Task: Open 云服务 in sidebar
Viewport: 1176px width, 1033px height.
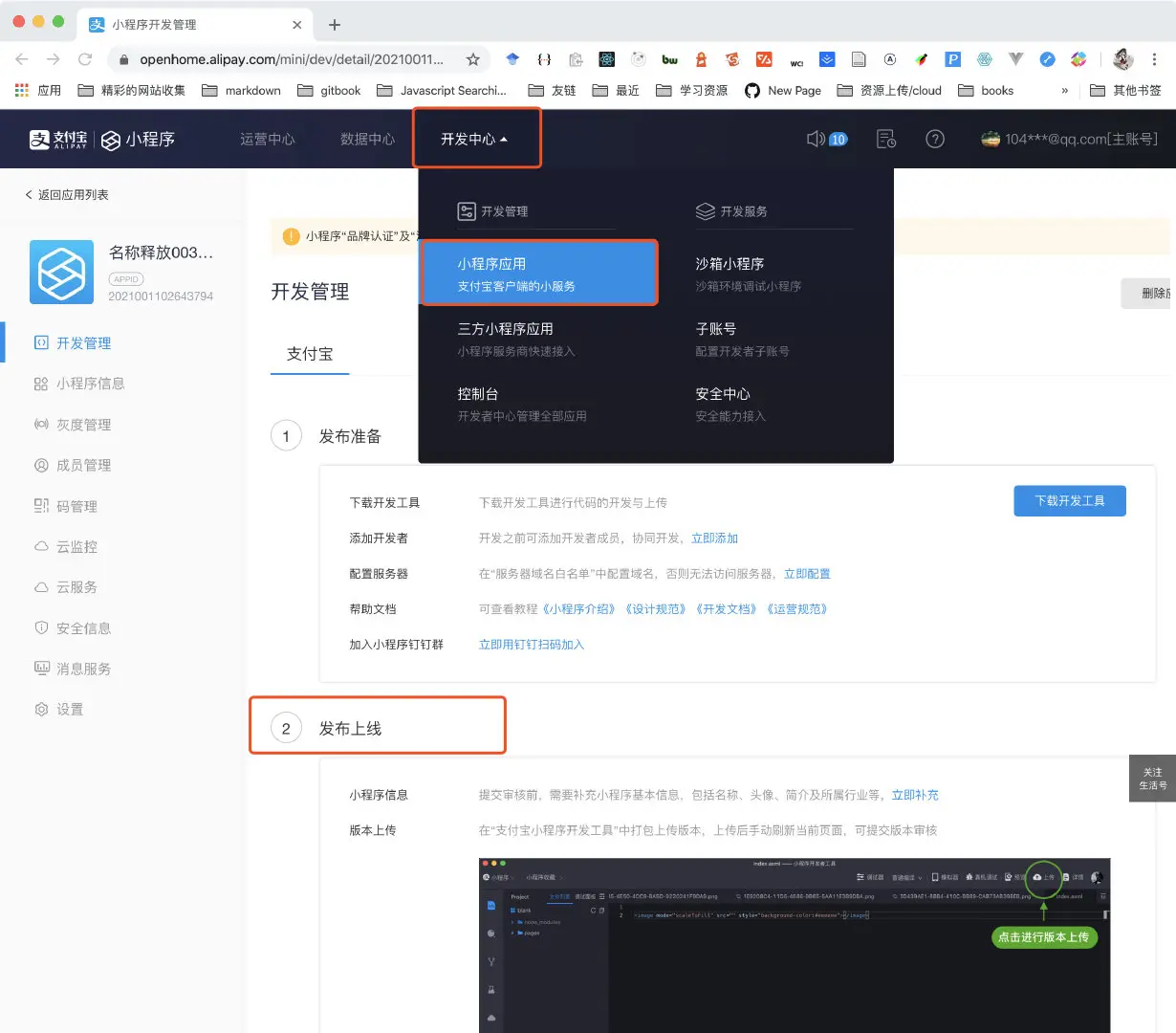Action: (66, 587)
